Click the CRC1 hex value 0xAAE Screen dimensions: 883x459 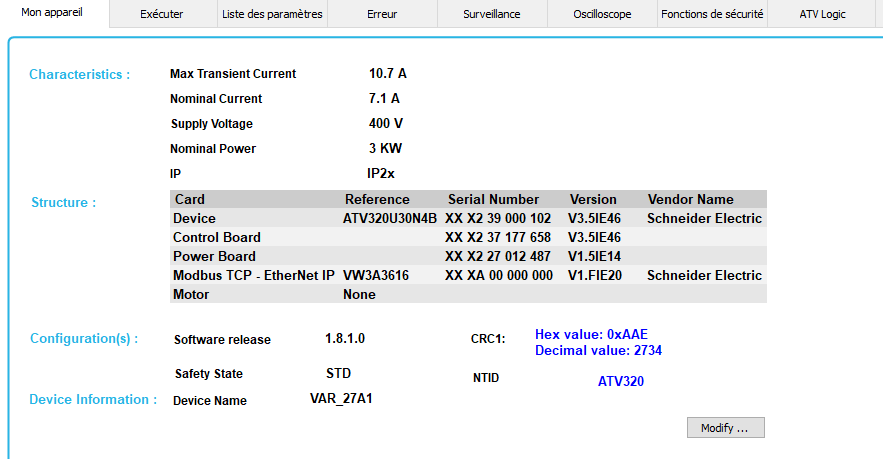[x=598, y=334]
